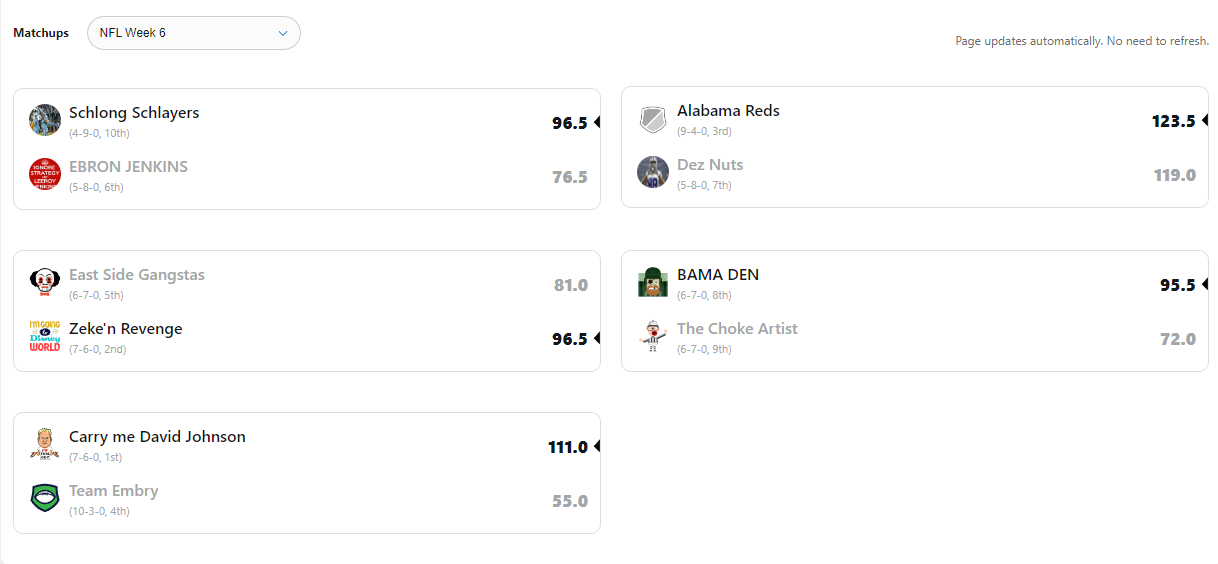Click The Choke Artist referee avatar
This screenshot has width=1218, height=564.
pyautogui.click(x=653, y=336)
